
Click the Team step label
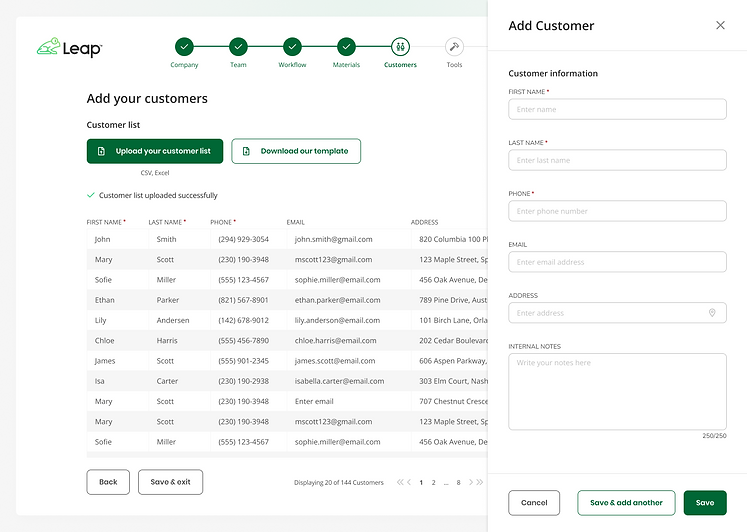click(x=238, y=65)
